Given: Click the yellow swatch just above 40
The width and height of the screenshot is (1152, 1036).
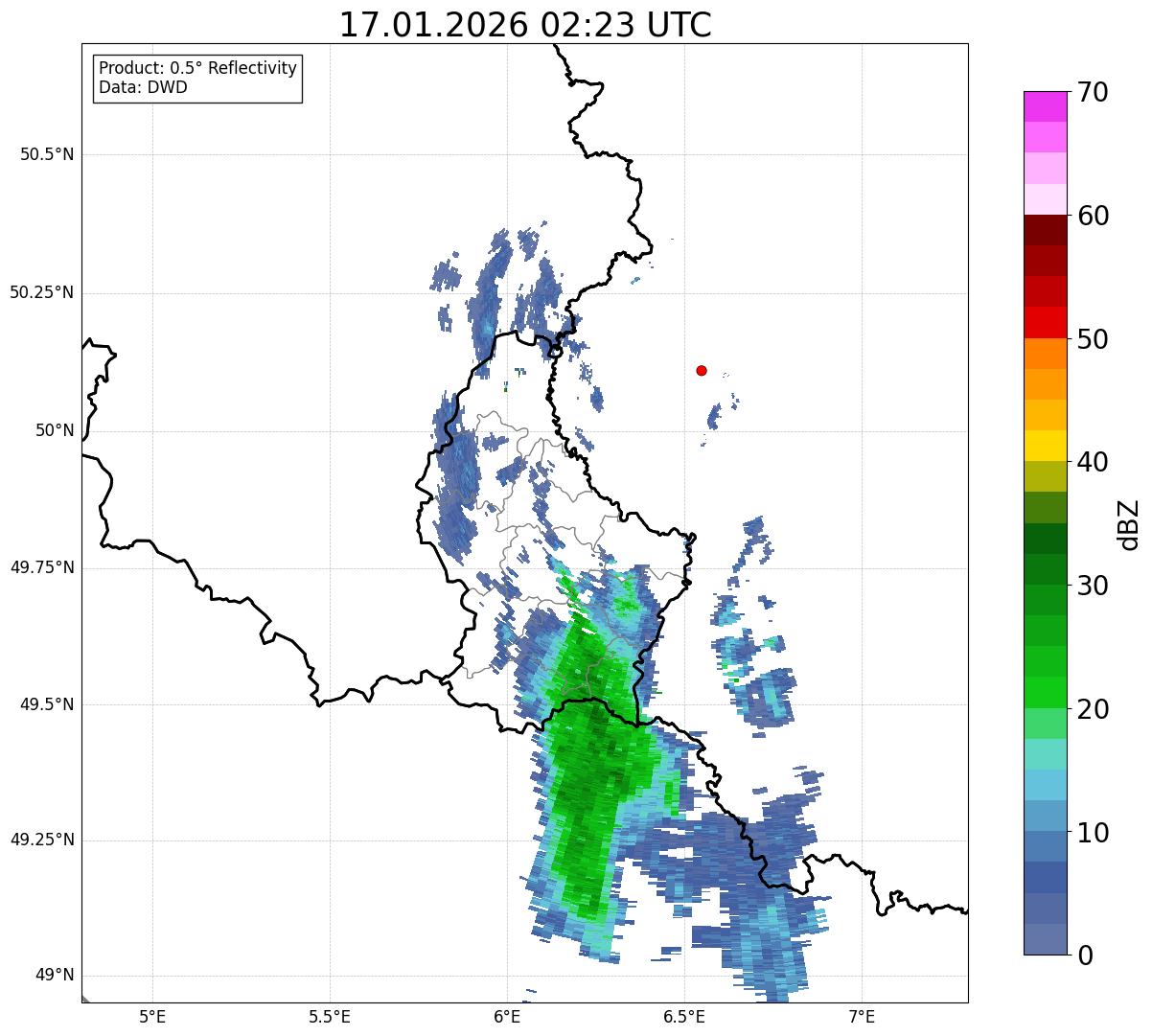Looking at the screenshot, I should [1046, 446].
